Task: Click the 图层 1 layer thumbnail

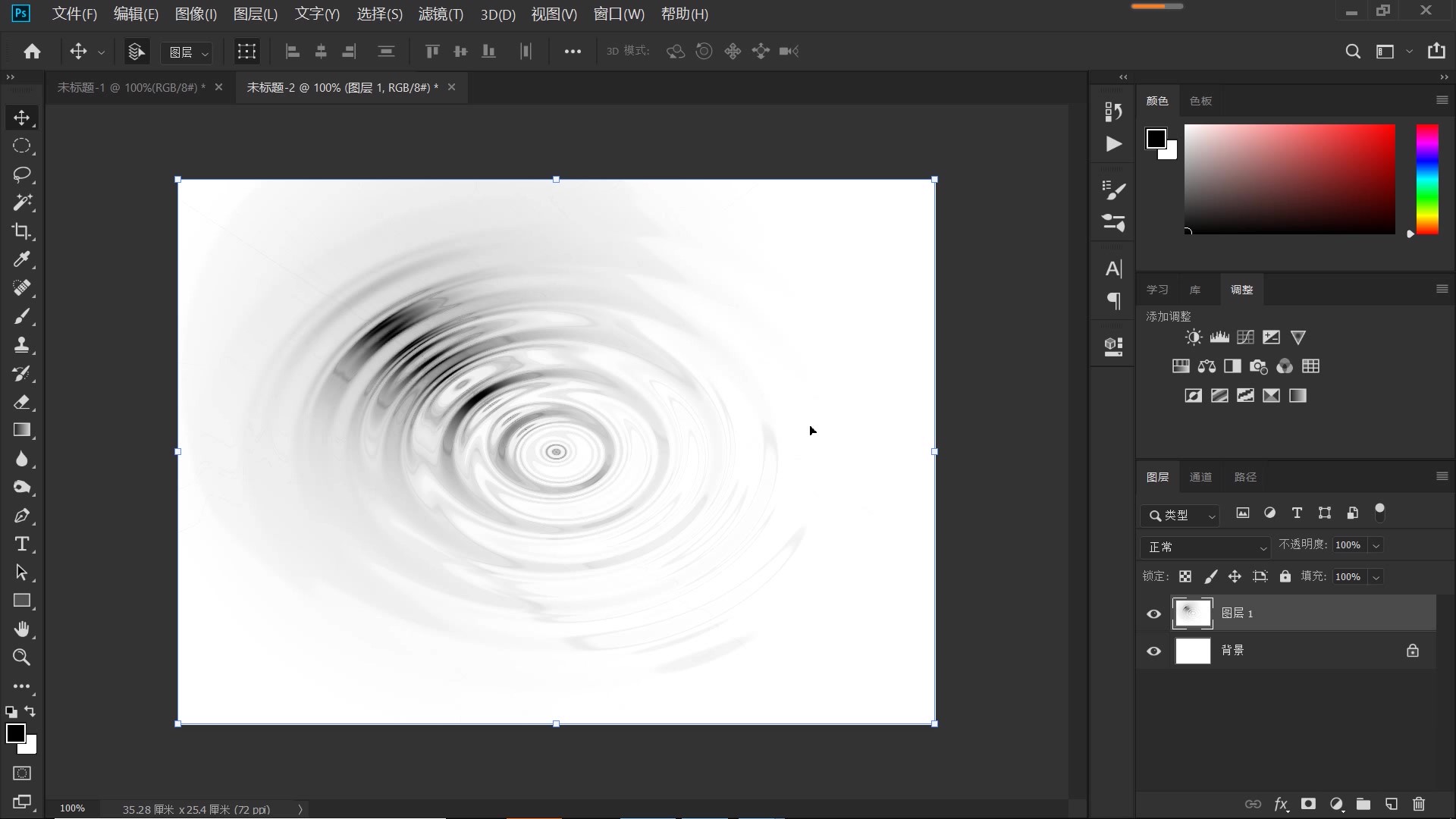Action: [x=1192, y=613]
